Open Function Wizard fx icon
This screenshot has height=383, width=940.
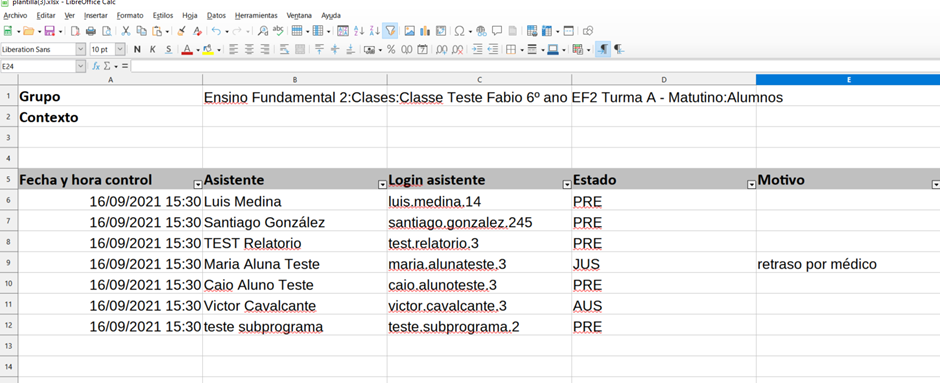coord(96,66)
